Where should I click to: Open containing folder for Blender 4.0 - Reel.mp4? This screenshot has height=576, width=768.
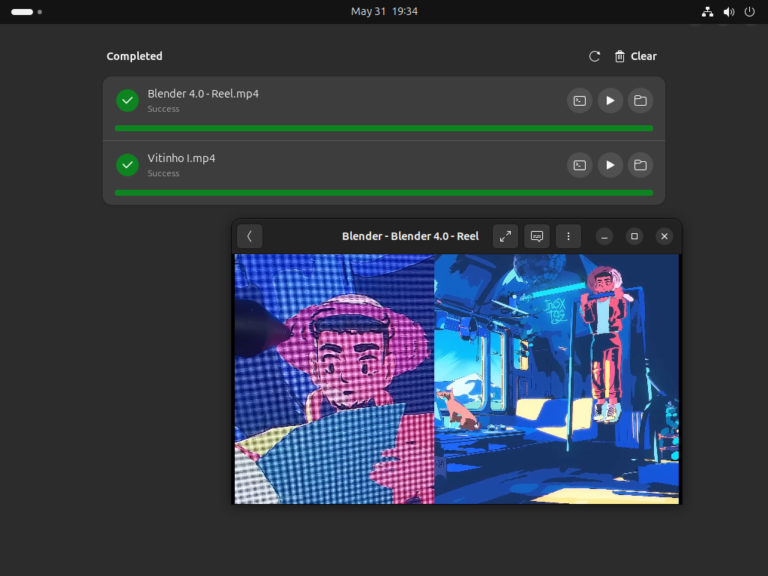(x=640, y=101)
